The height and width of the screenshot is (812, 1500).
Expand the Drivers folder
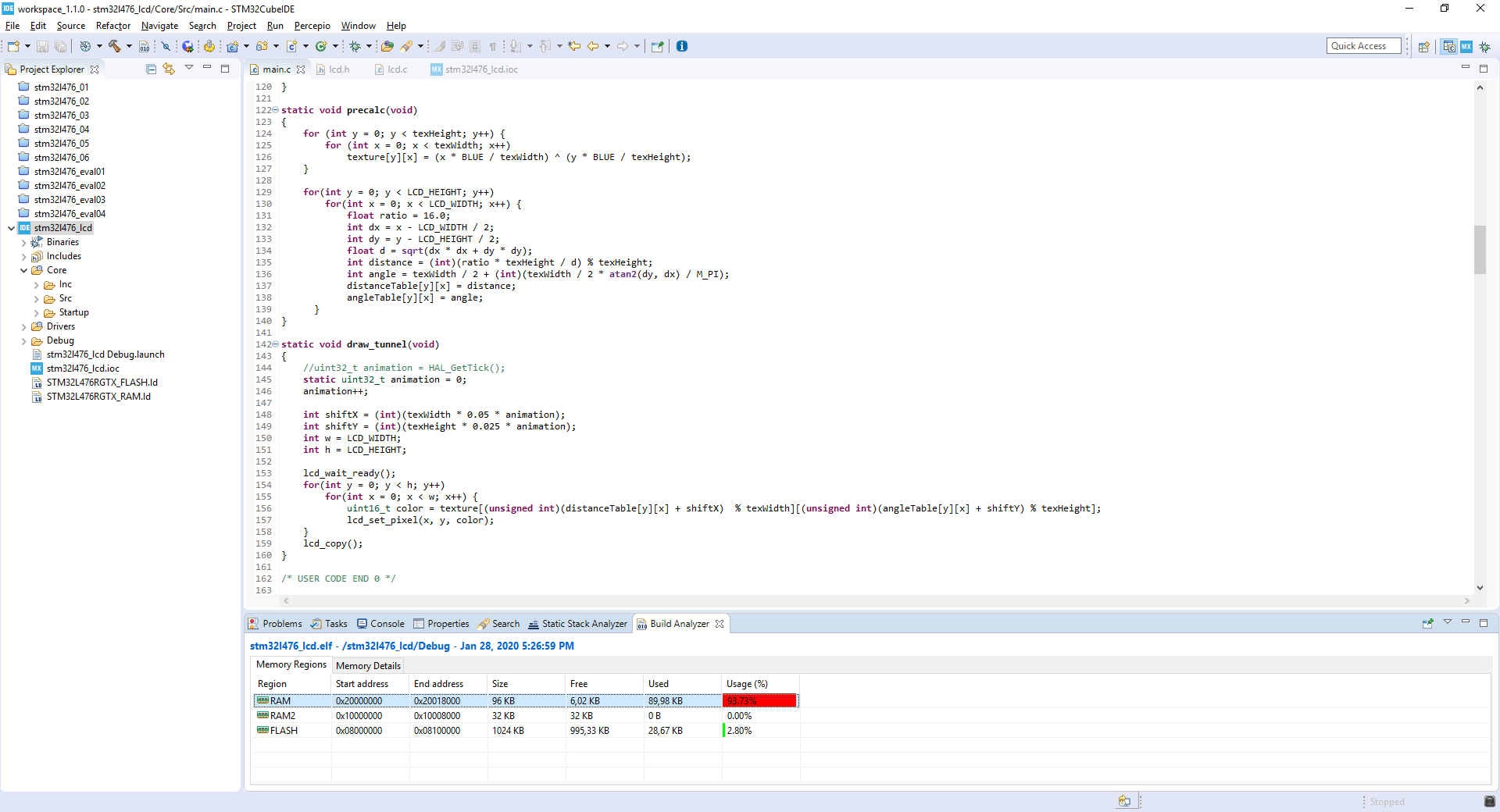click(23, 327)
